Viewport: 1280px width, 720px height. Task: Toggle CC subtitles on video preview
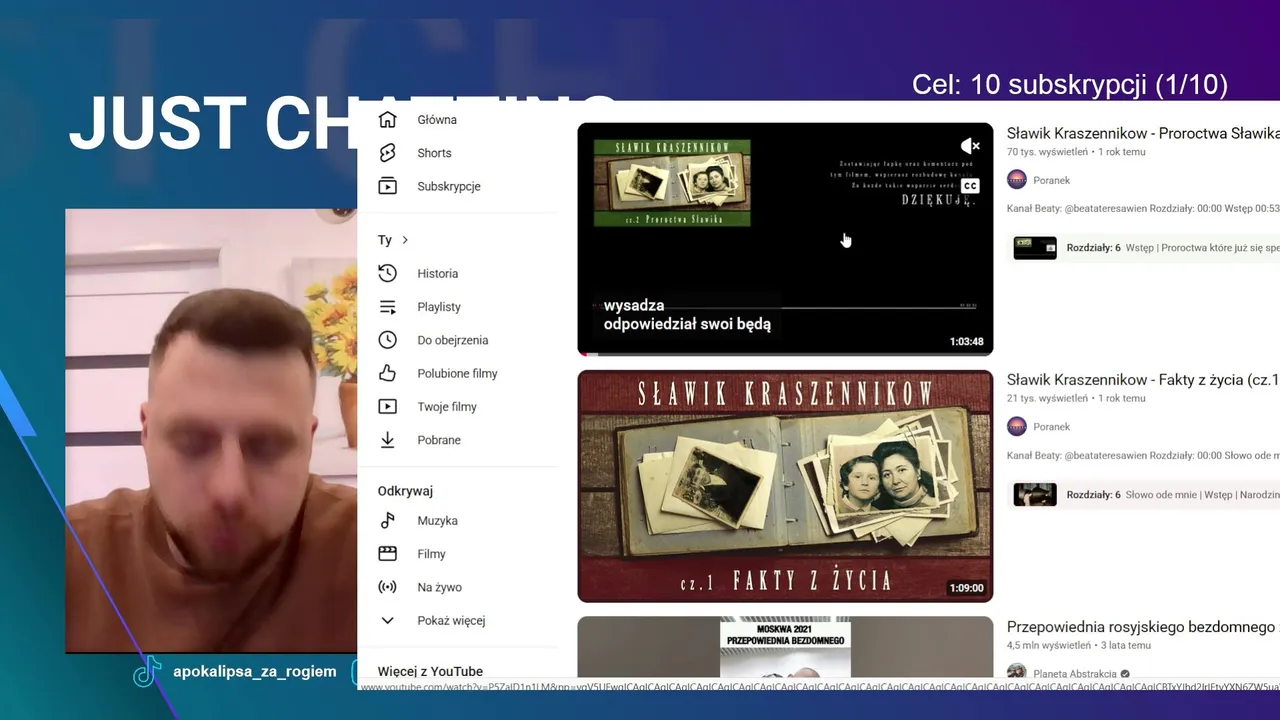click(969, 185)
